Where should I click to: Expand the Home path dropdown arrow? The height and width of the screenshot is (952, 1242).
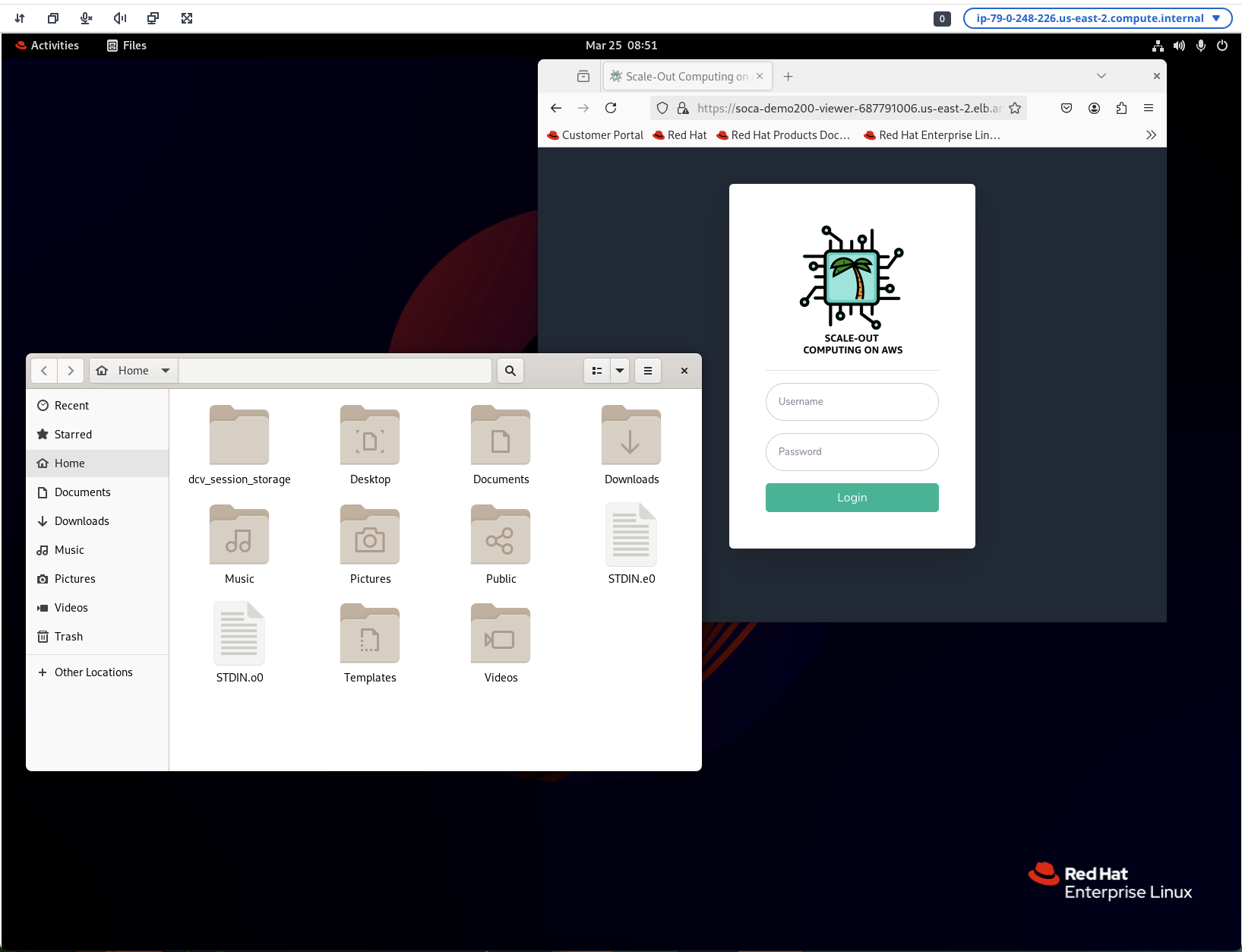pyautogui.click(x=166, y=371)
